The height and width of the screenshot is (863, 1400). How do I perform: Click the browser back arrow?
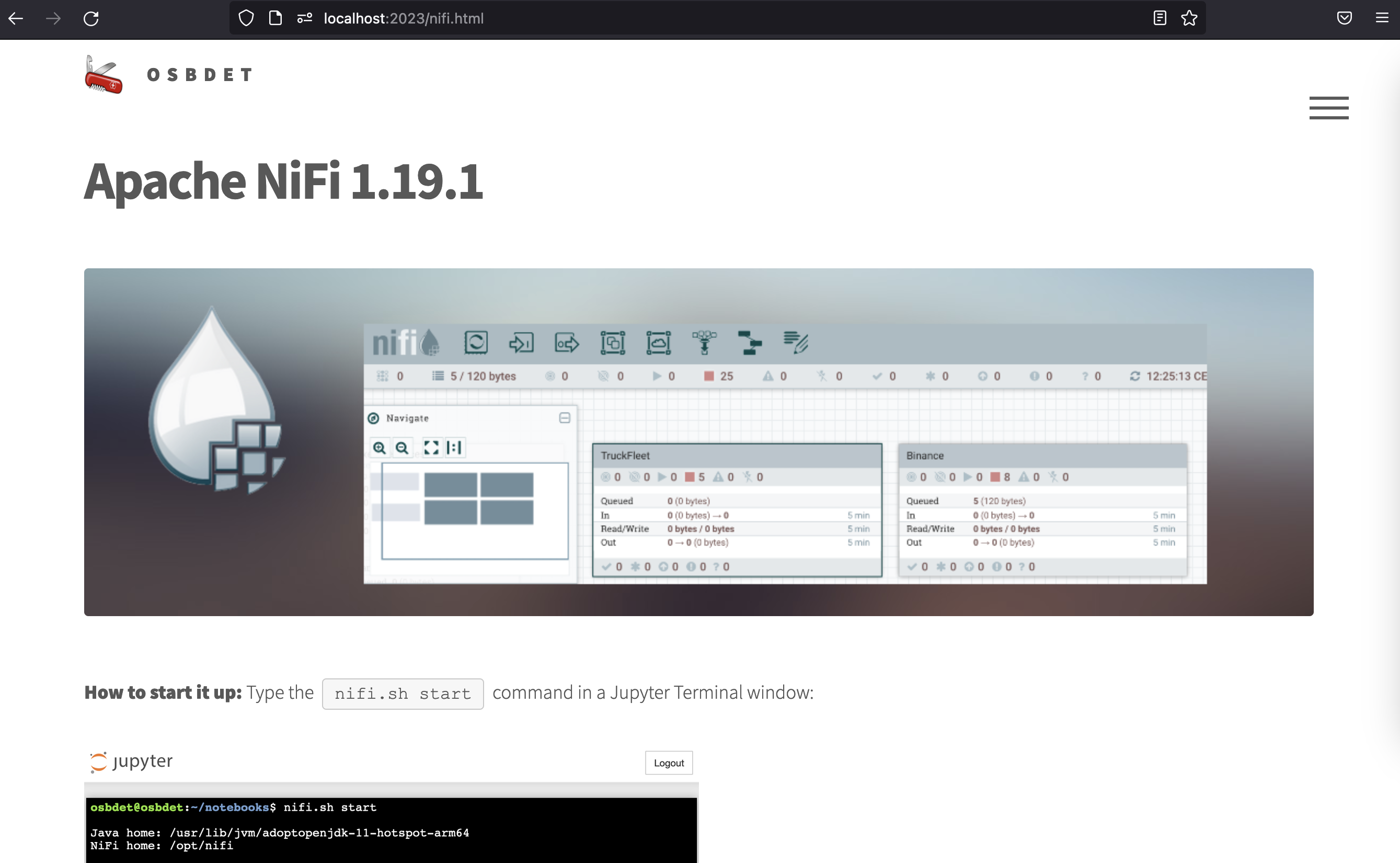pyautogui.click(x=16, y=18)
